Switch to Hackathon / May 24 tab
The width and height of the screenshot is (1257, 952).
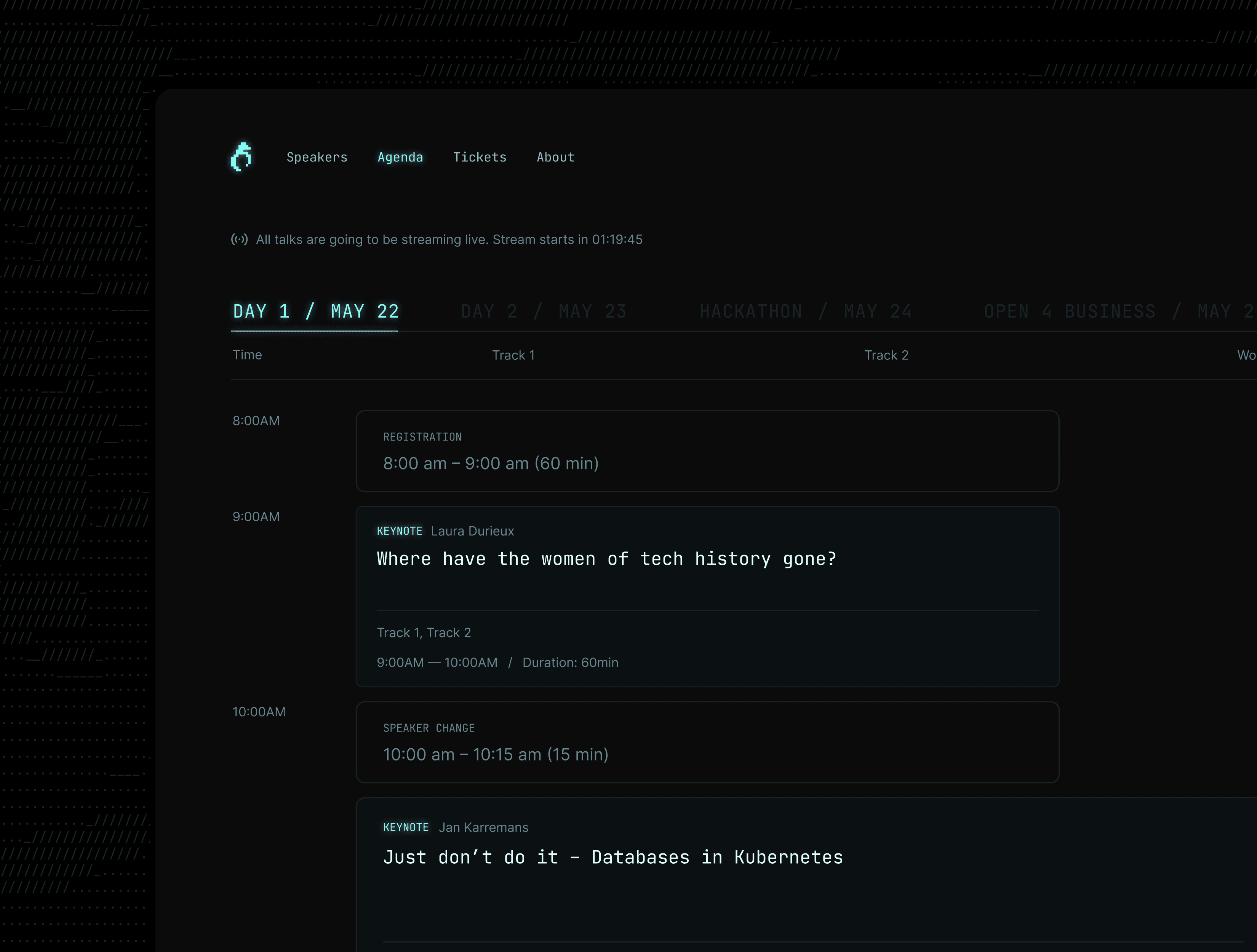(805, 311)
